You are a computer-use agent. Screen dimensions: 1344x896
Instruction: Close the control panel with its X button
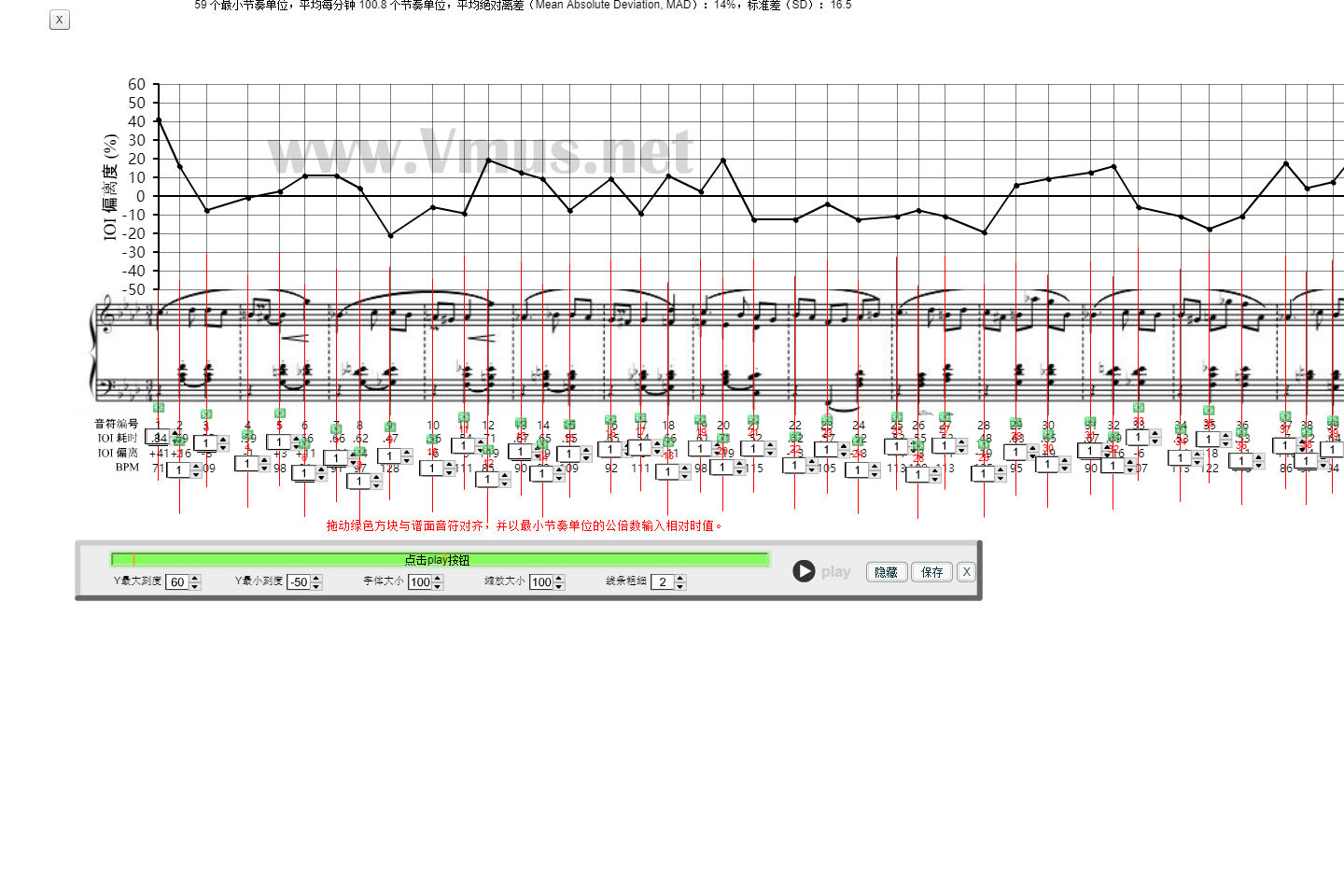click(966, 572)
